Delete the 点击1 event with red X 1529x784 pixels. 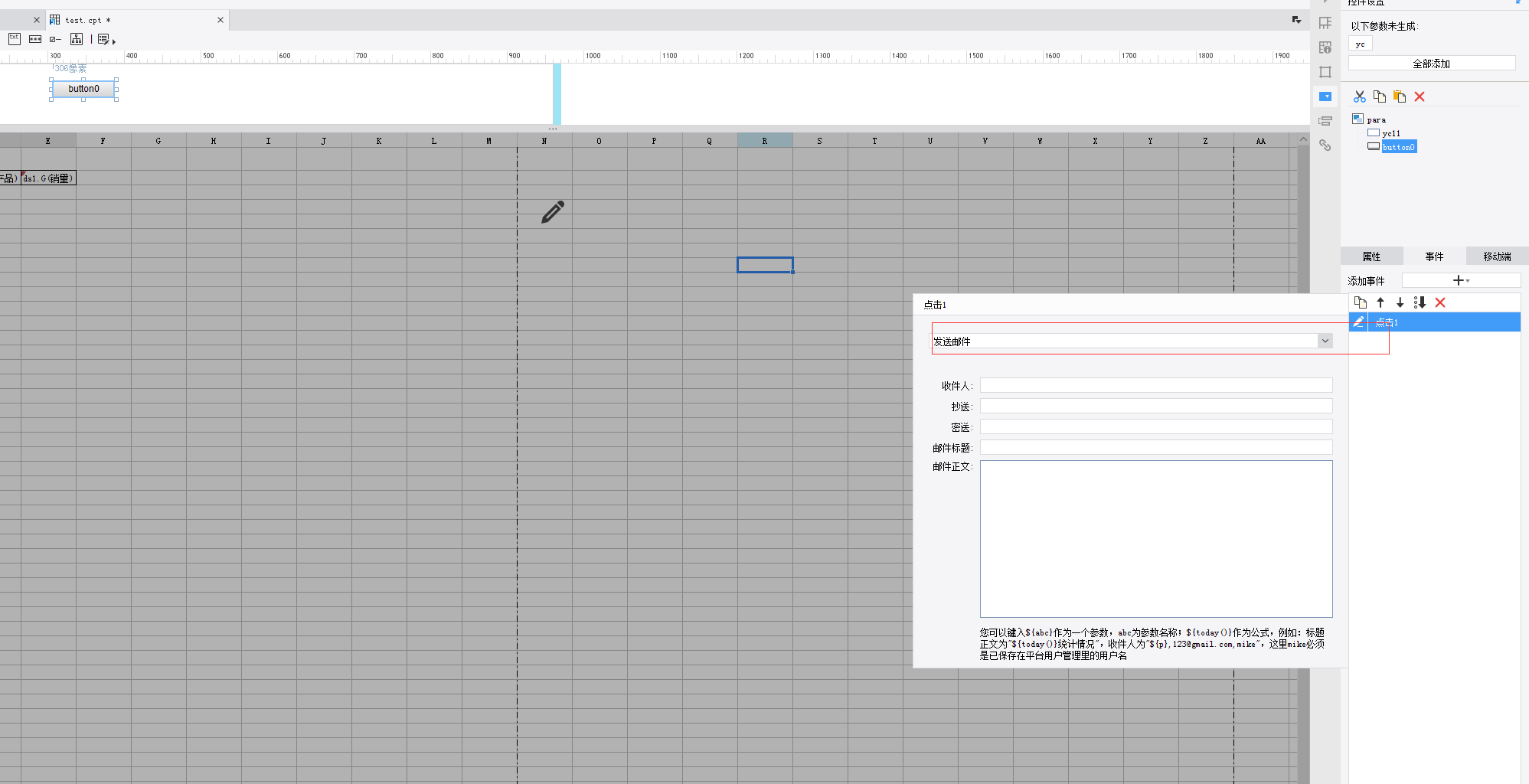(x=1440, y=302)
